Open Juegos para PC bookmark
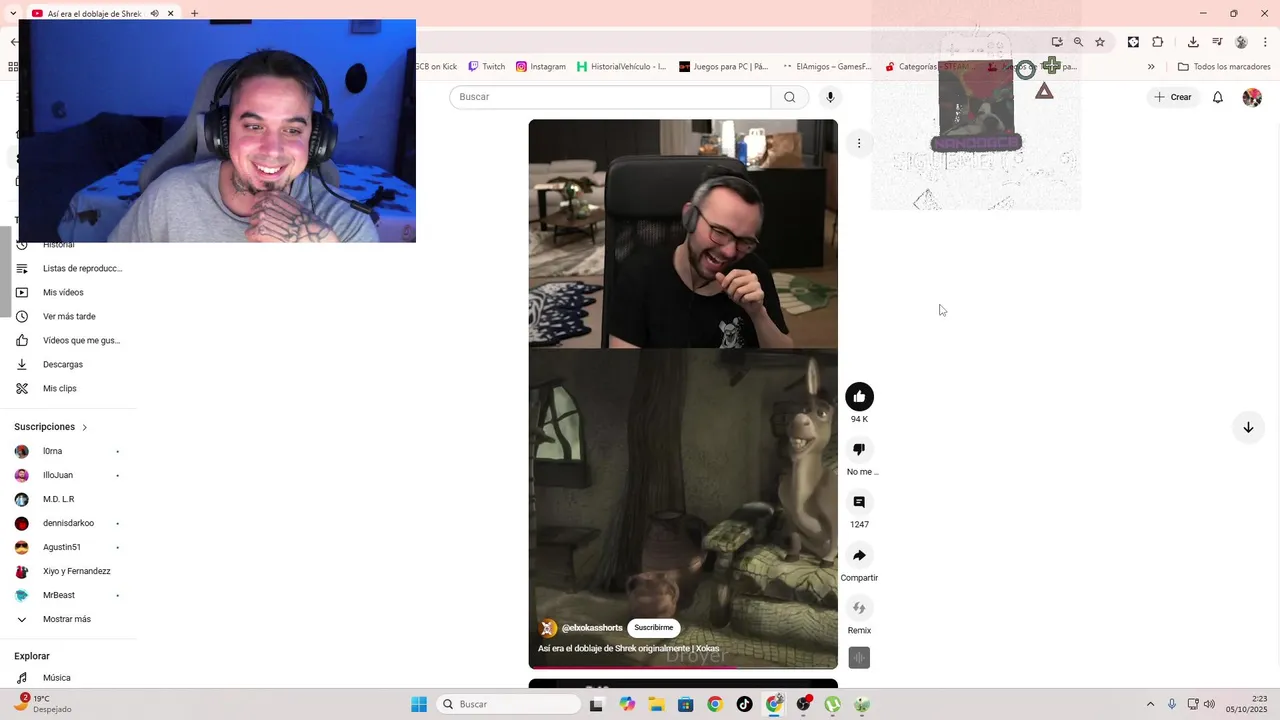 [724, 67]
